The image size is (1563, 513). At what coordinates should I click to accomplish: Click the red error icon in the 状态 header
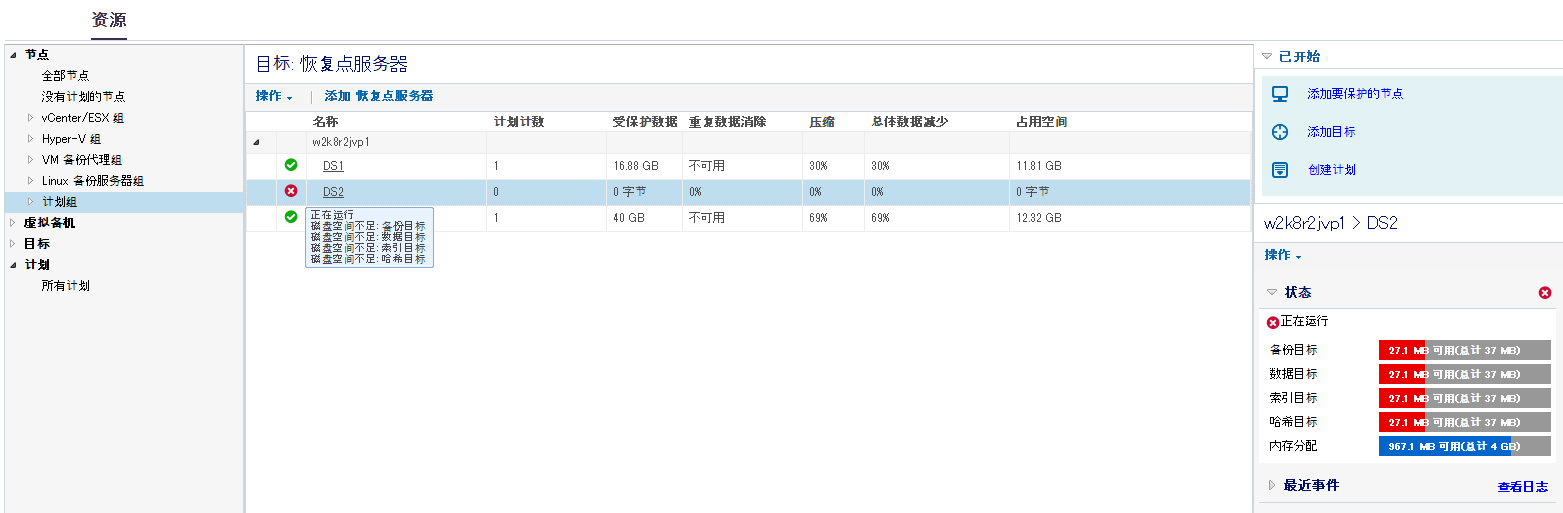coord(1545,292)
